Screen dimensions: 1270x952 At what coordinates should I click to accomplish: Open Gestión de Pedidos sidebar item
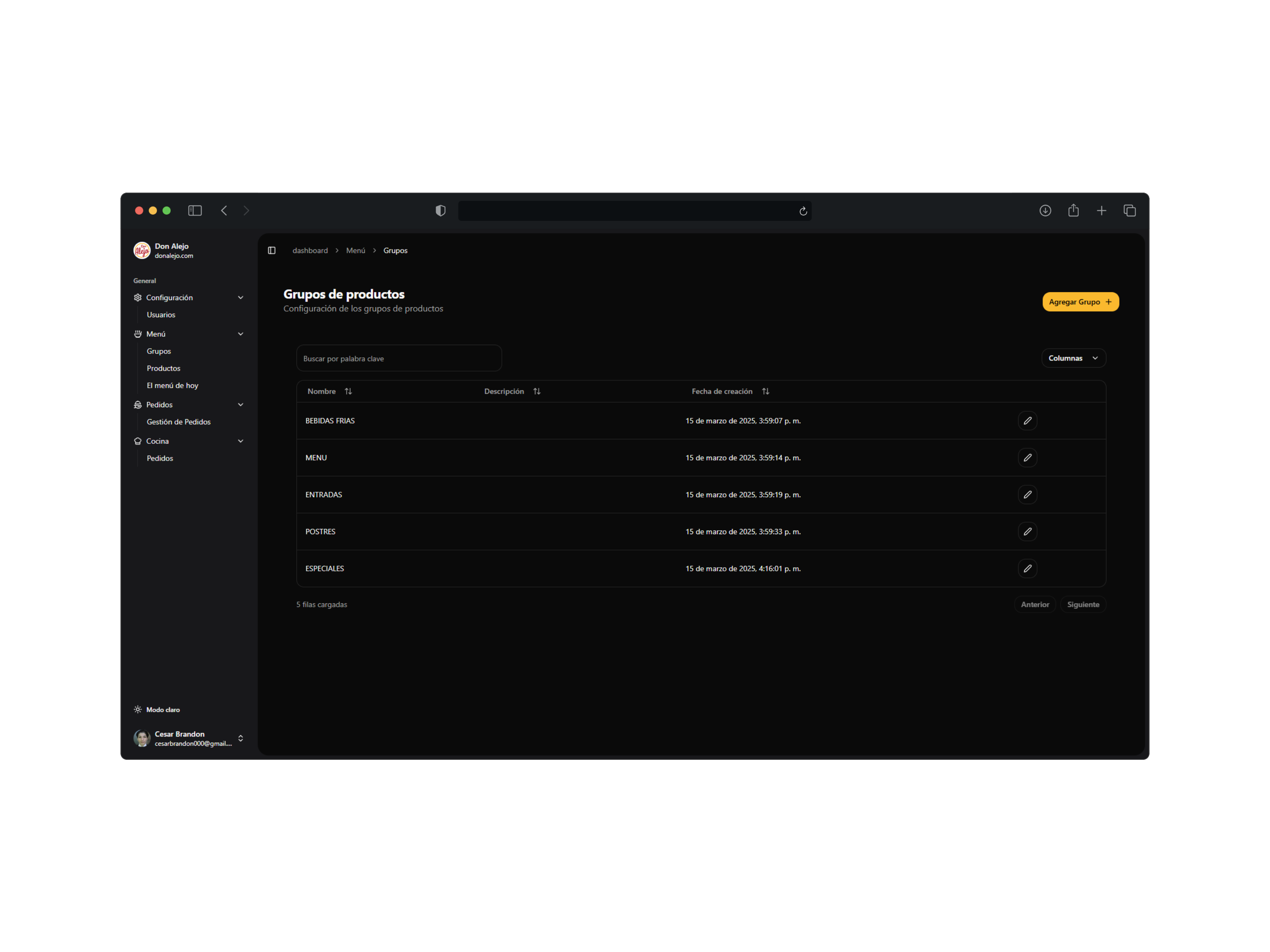(179, 422)
